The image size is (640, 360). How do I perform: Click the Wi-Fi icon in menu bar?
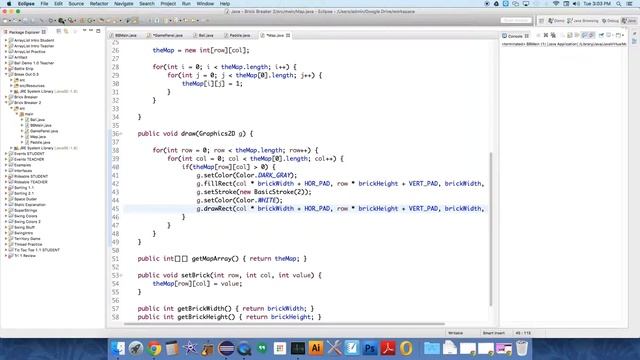[x=556, y=4]
